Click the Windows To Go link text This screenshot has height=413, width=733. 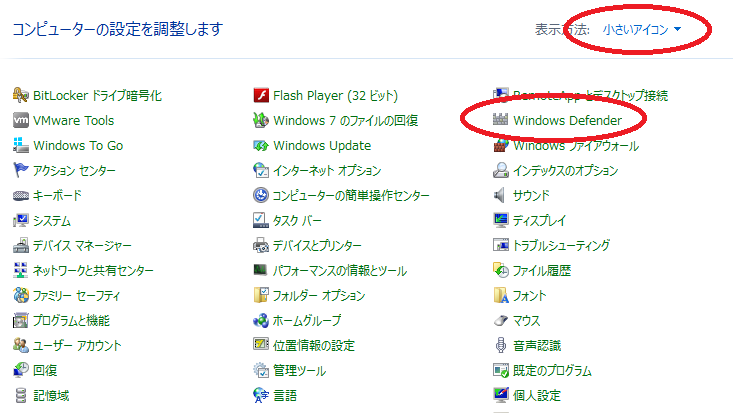tap(78, 145)
